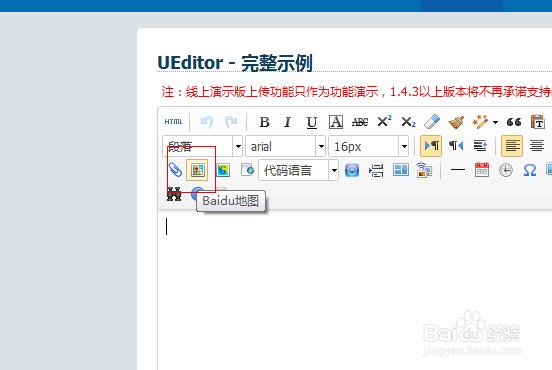
Task: Click the first-line indent icon
Action: coord(480,146)
